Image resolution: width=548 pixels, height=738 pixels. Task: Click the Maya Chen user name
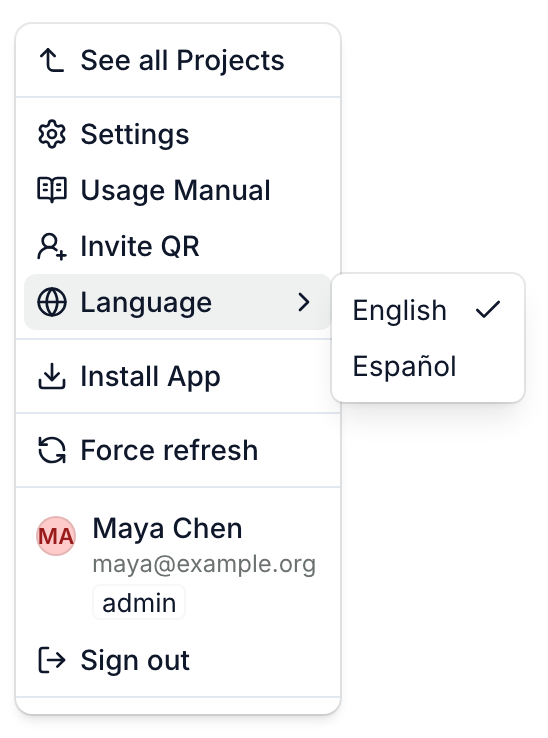pos(168,529)
